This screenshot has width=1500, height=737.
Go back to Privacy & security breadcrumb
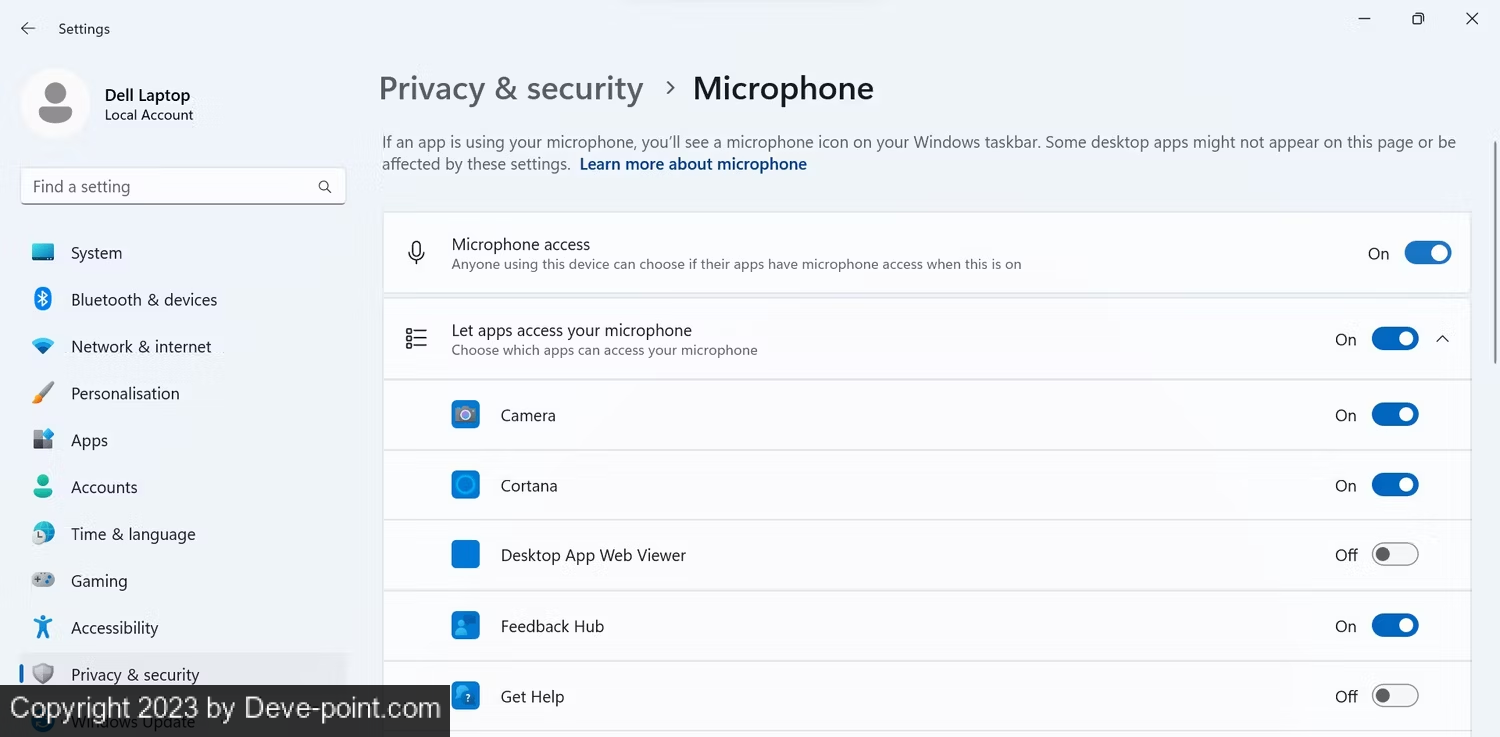511,89
